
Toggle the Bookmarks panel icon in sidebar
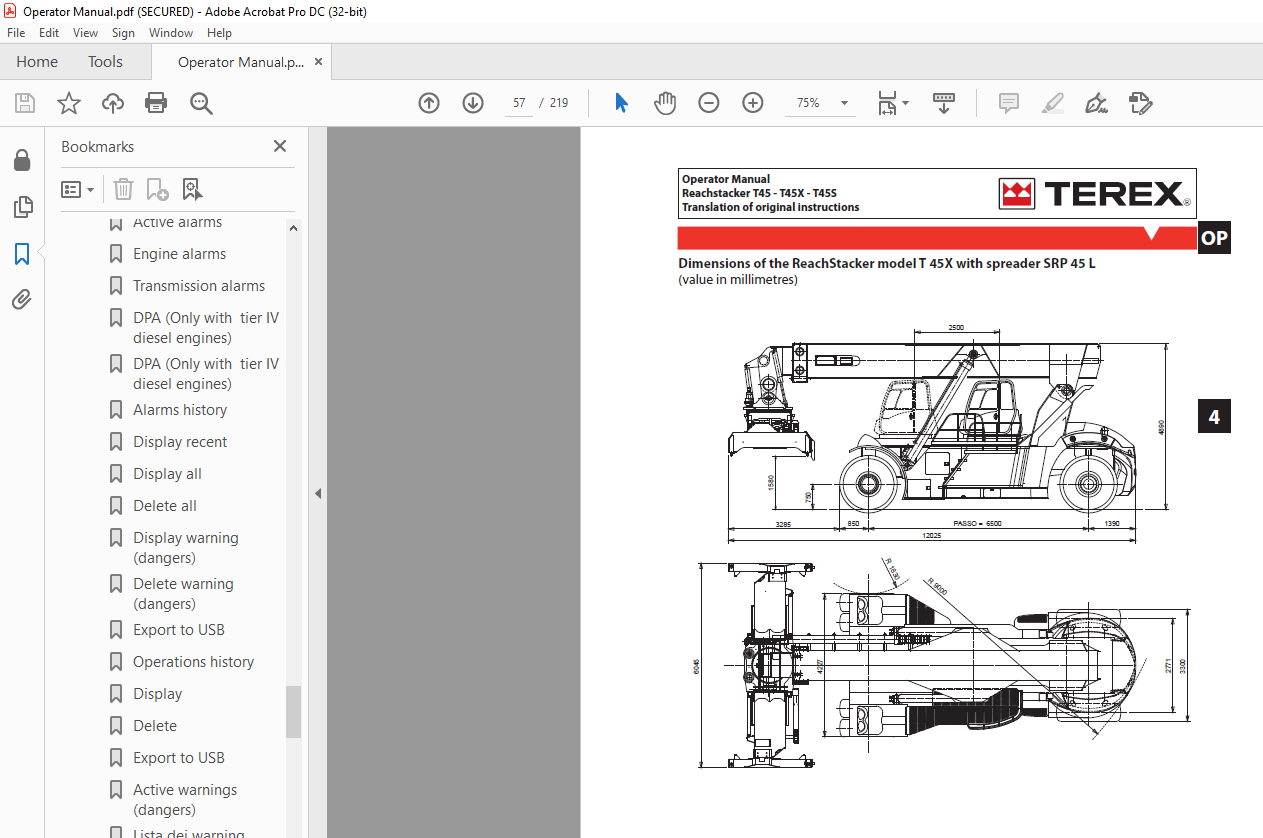(22, 254)
